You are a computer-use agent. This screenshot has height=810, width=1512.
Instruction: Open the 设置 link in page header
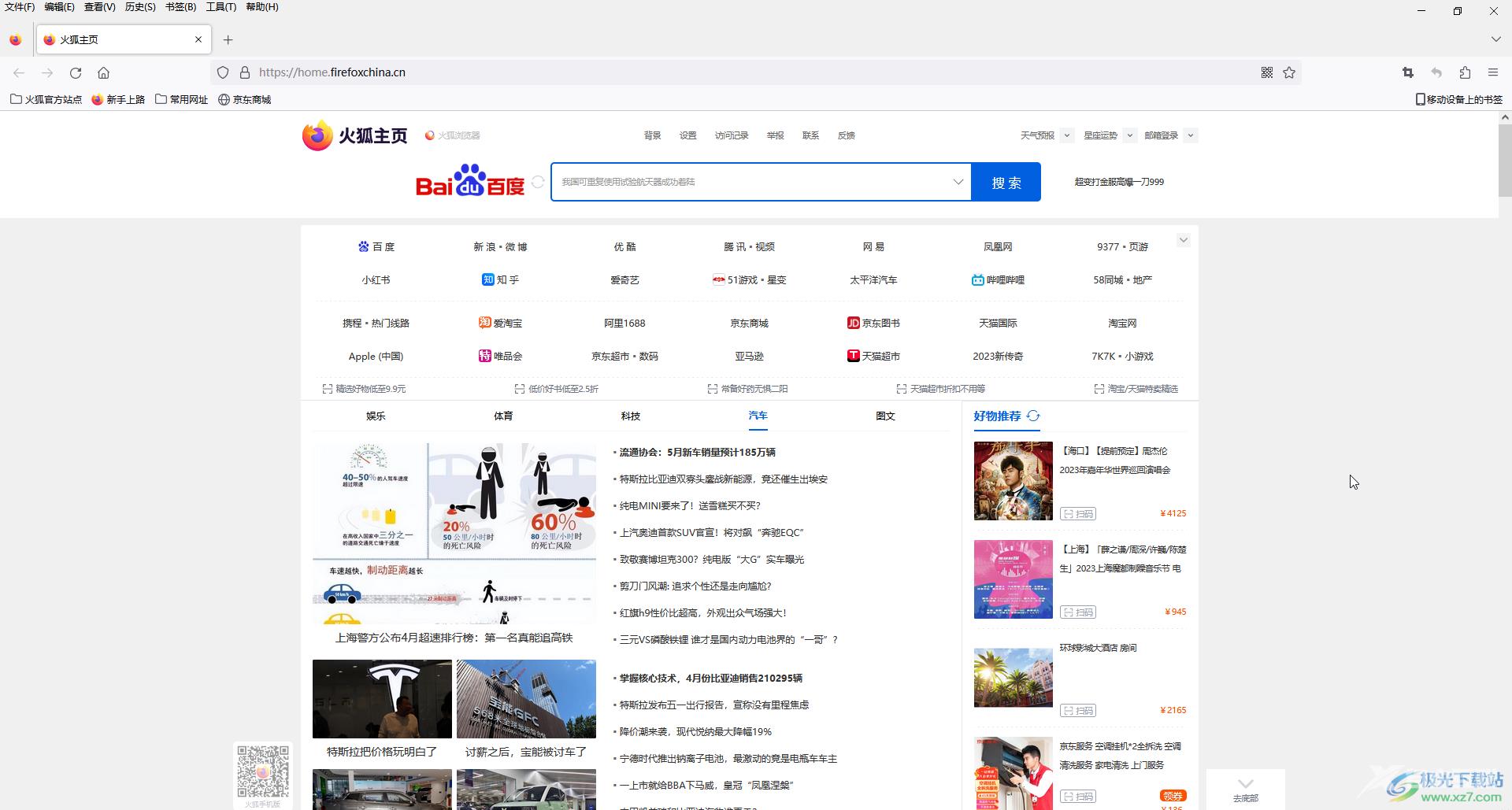pos(688,135)
